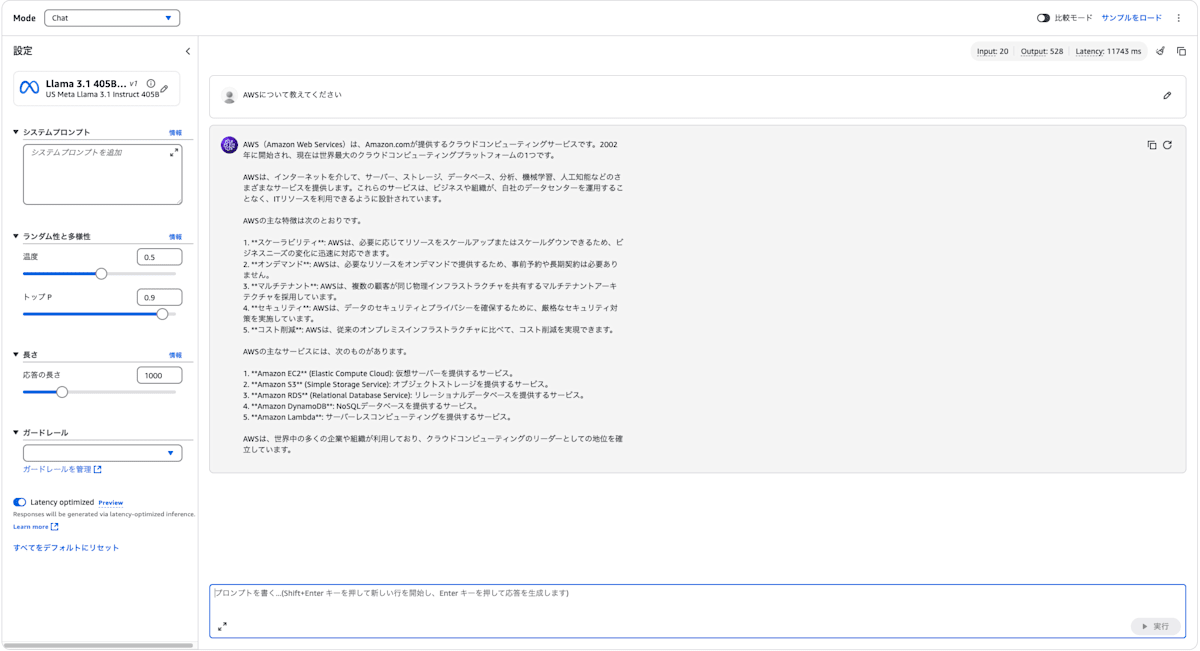Viewport: 1200px width, 651px height.
Task: Click the Input: 20 token stat
Action: (x=992, y=51)
